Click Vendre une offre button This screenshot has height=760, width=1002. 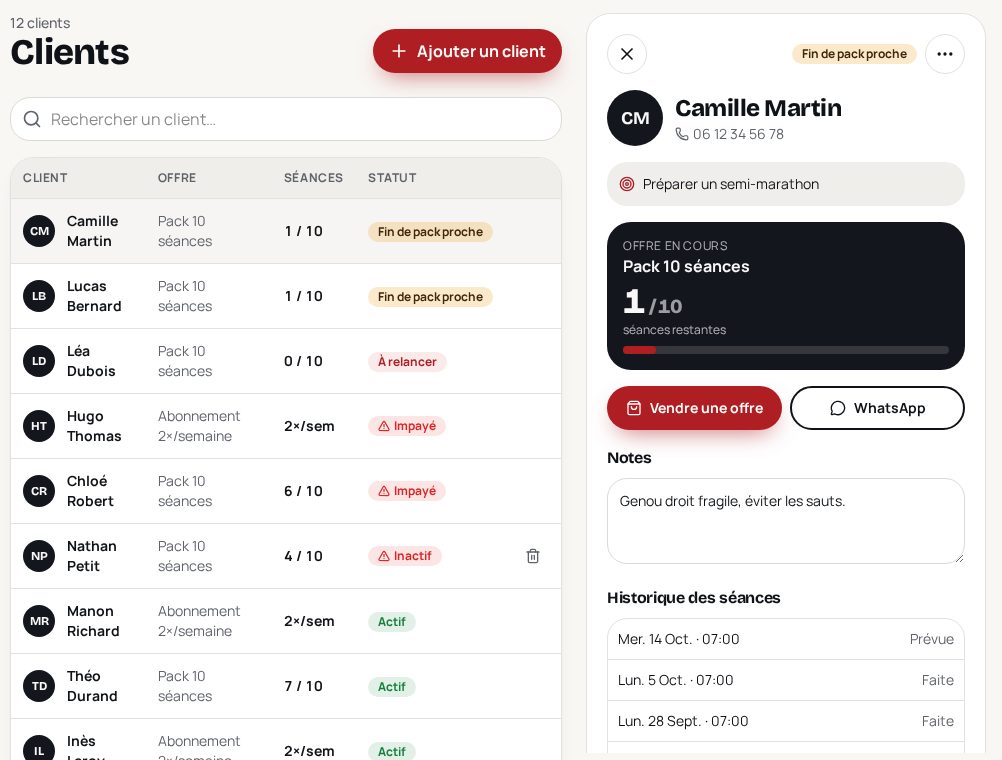[694, 408]
